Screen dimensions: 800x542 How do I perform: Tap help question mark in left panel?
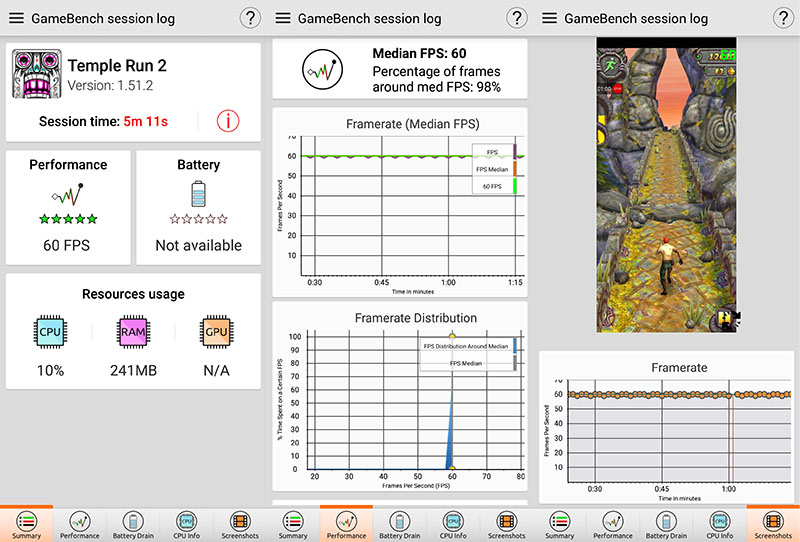tap(250, 18)
